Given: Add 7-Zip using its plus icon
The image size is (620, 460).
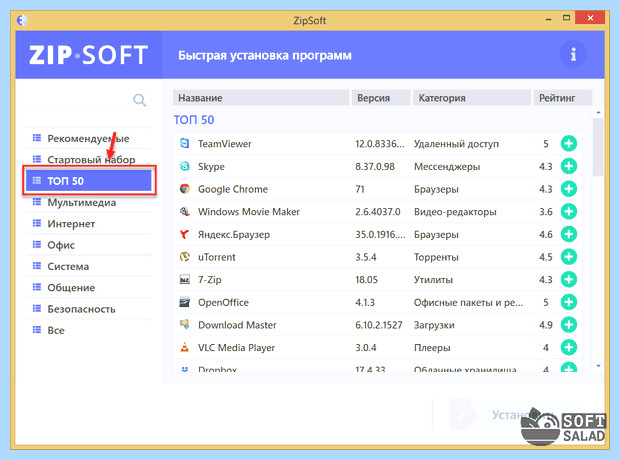Looking at the screenshot, I should [569, 279].
